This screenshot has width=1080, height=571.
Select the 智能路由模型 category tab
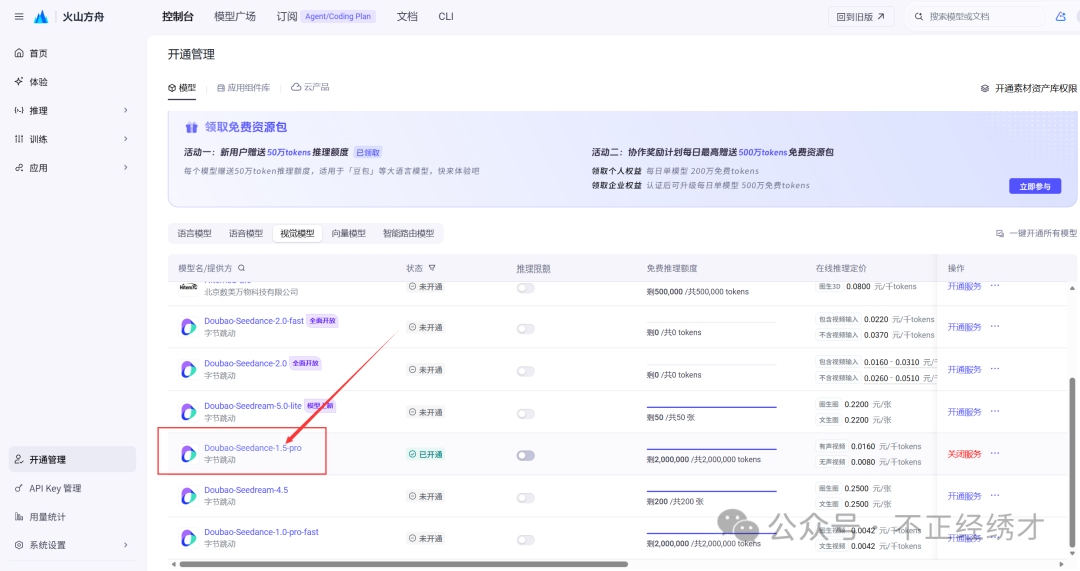click(408, 233)
